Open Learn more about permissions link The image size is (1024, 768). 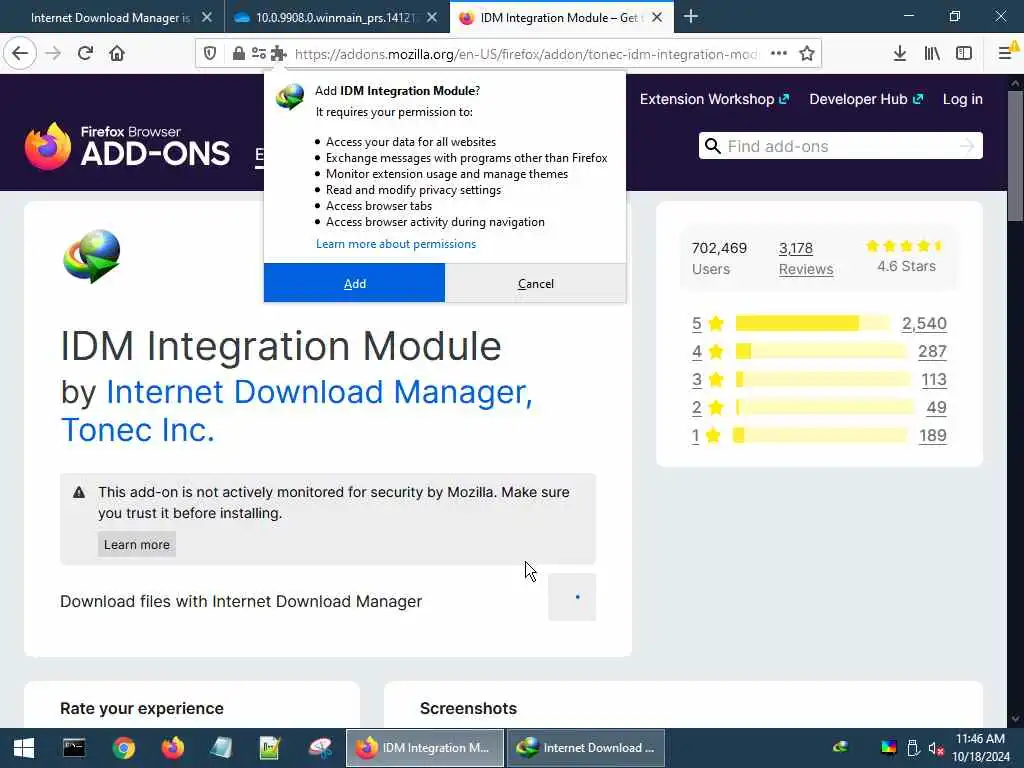(396, 244)
